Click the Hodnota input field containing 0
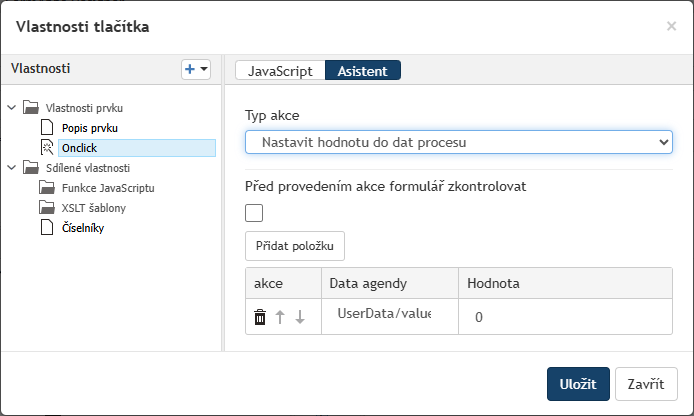The height and width of the screenshot is (416, 694). pos(565,317)
